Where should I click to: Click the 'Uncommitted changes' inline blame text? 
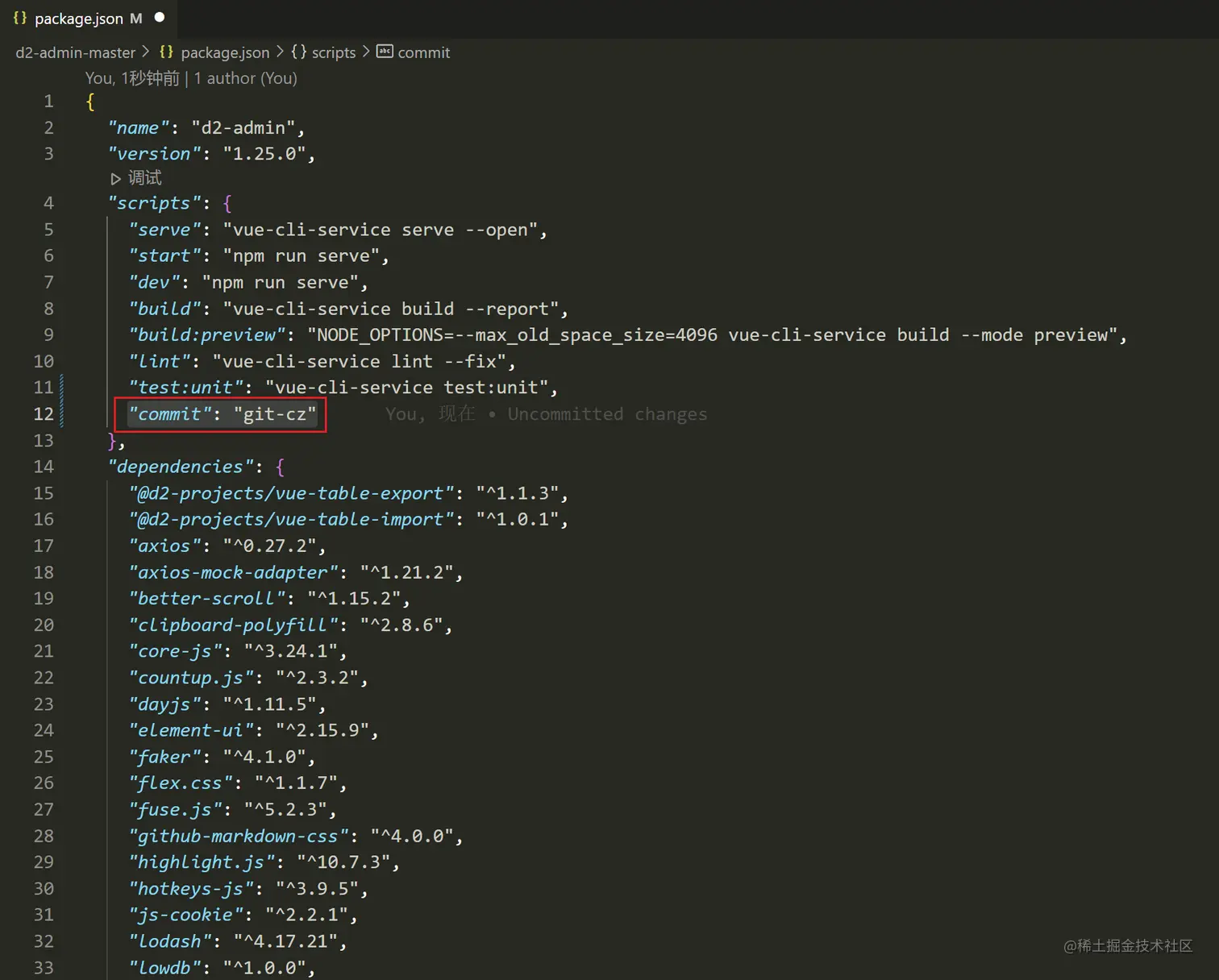(x=607, y=414)
